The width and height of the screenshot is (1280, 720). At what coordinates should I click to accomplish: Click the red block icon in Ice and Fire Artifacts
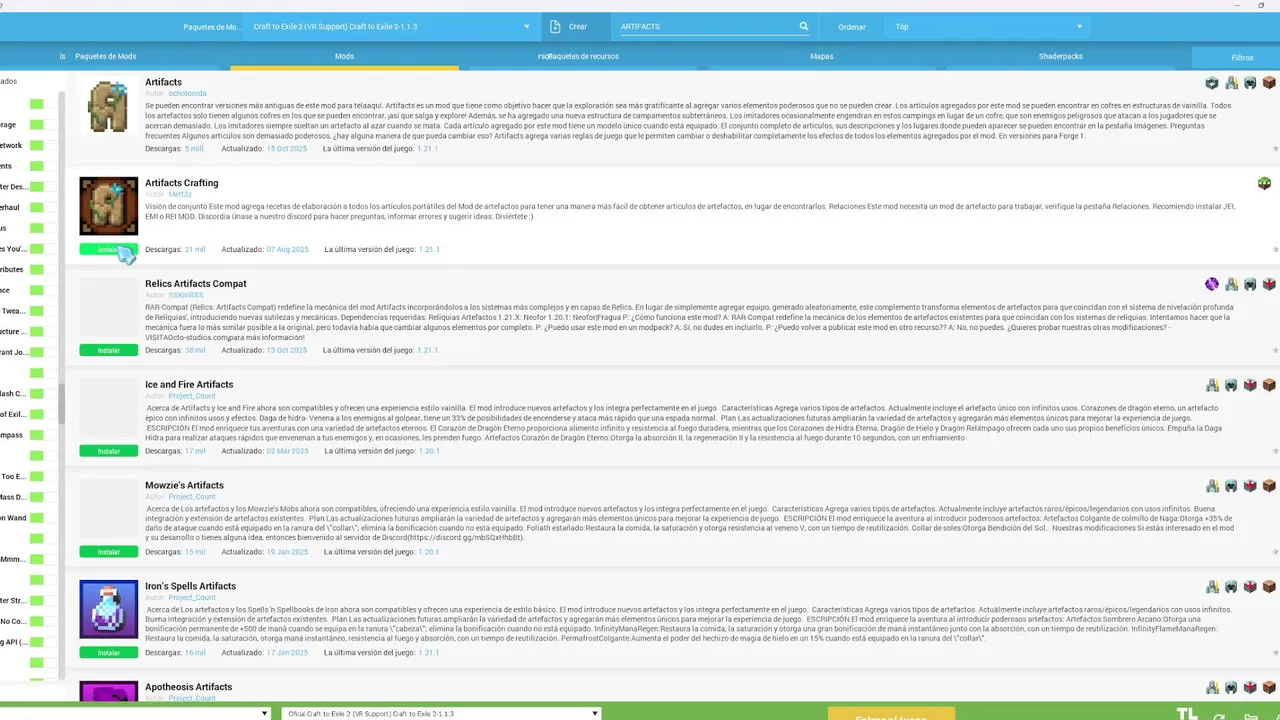pos(1250,385)
